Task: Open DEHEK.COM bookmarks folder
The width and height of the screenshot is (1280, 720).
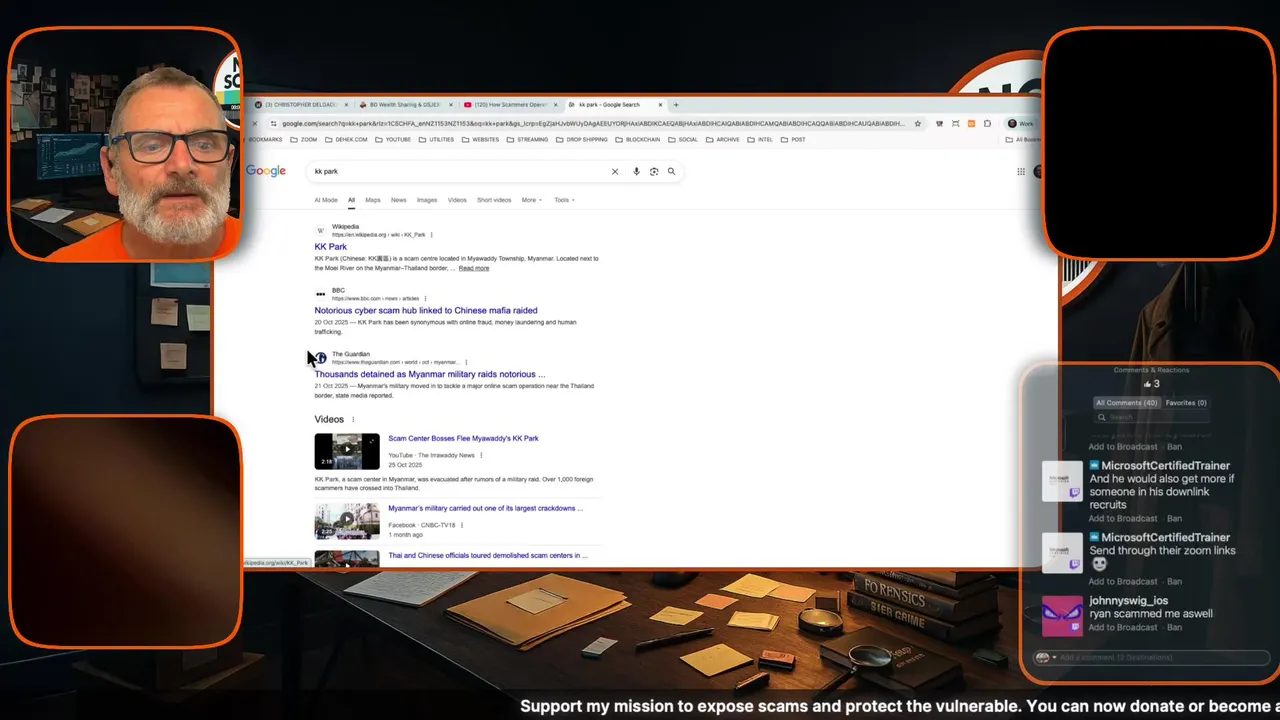Action: [346, 140]
